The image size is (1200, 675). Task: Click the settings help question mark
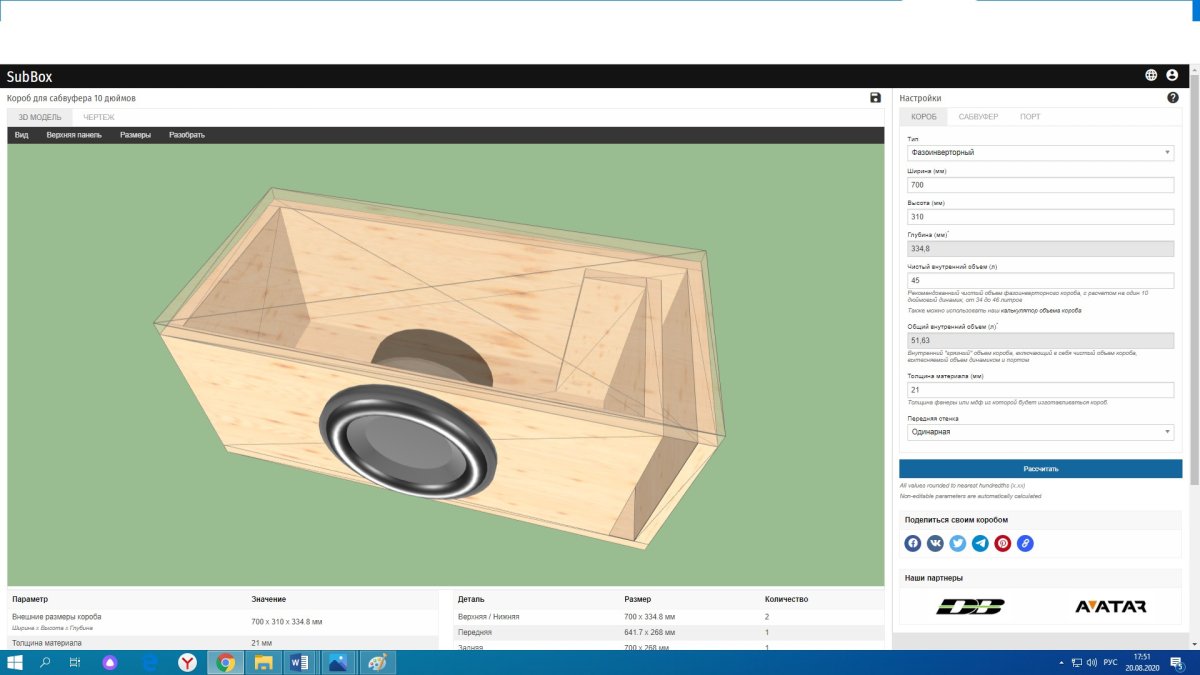point(1173,98)
